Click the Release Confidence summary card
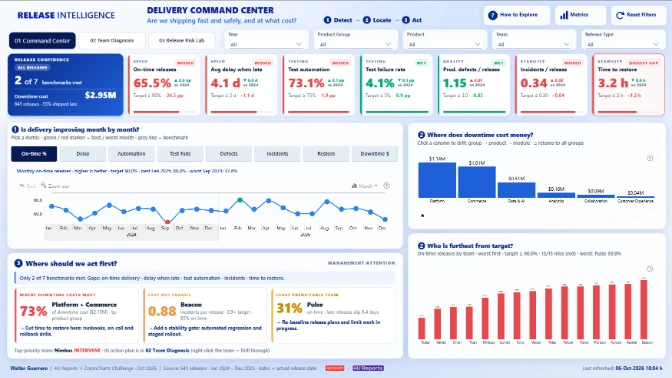The width and height of the screenshot is (672, 378). click(66, 85)
